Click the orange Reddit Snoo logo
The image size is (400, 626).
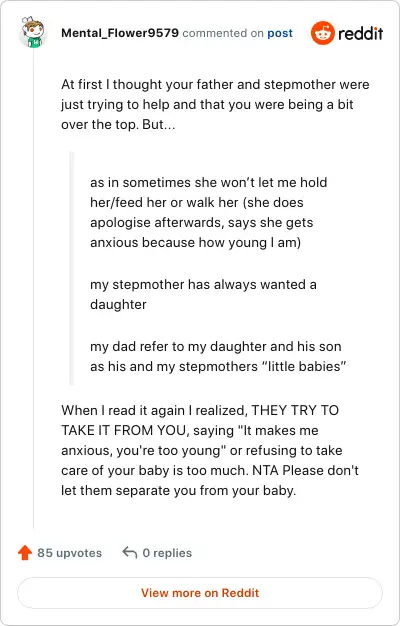(323, 33)
